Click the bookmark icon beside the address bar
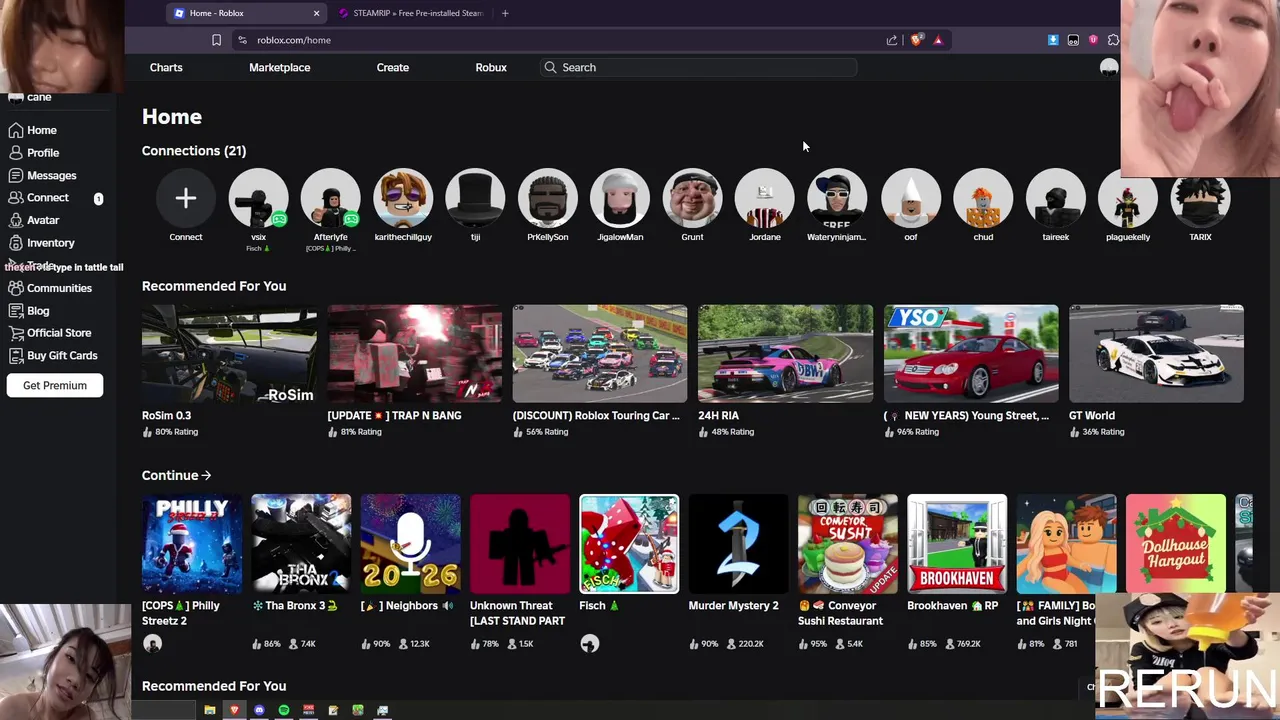This screenshot has height=720, width=1280. [216, 40]
